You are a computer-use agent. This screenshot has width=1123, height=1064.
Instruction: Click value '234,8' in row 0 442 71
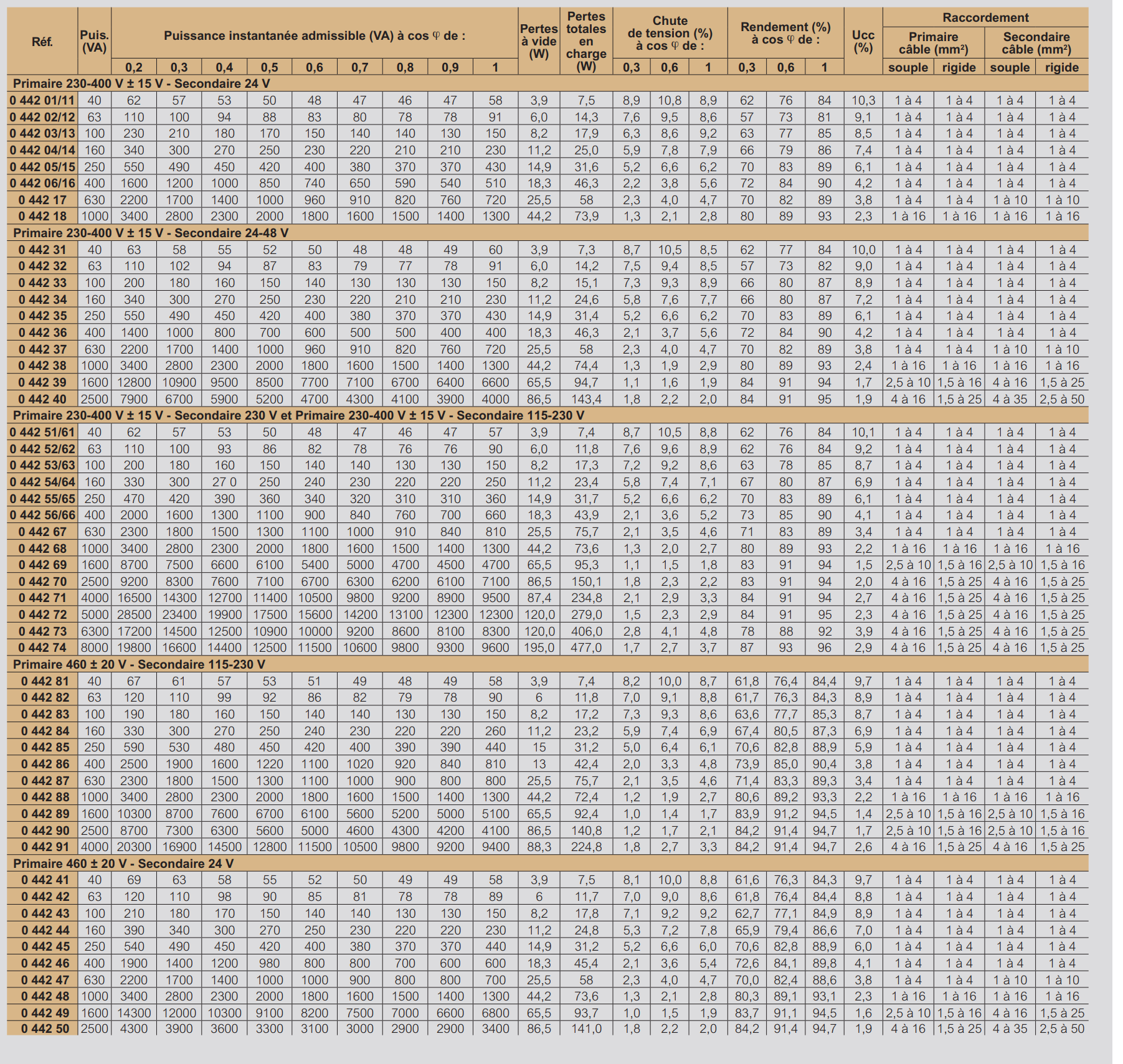(x=586, y=598)
